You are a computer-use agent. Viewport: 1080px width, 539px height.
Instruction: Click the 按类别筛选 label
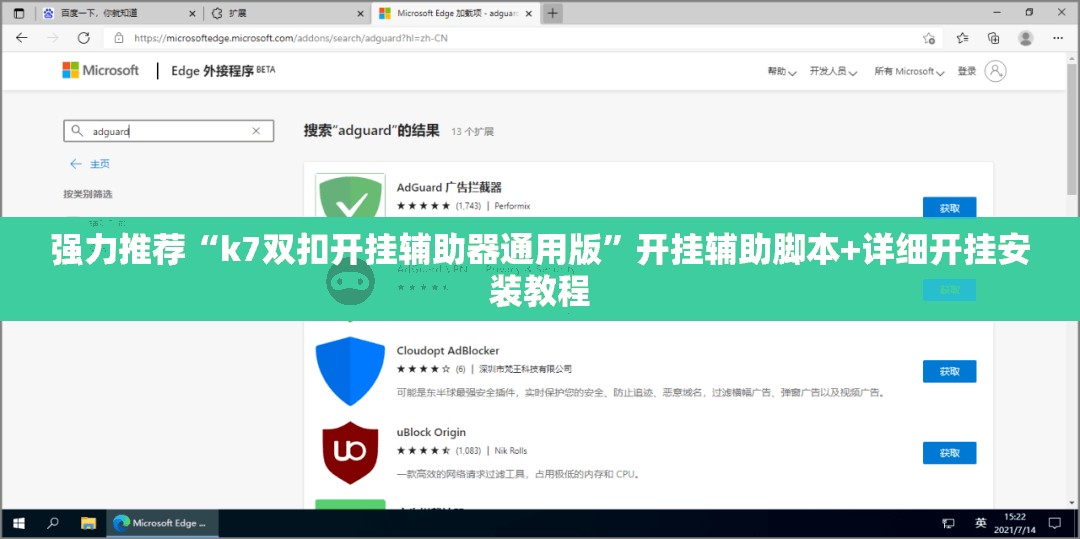tap(87, 194)
